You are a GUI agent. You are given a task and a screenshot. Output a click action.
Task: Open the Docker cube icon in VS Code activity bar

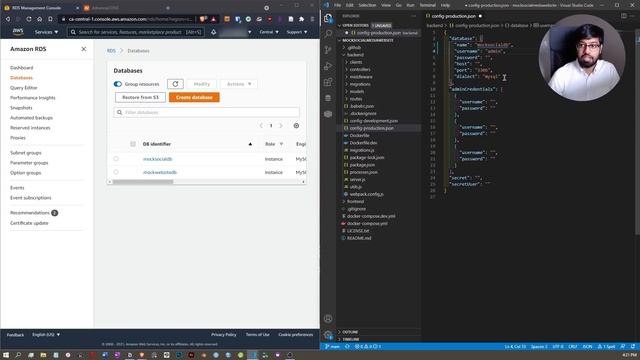(x=328, y=114)
